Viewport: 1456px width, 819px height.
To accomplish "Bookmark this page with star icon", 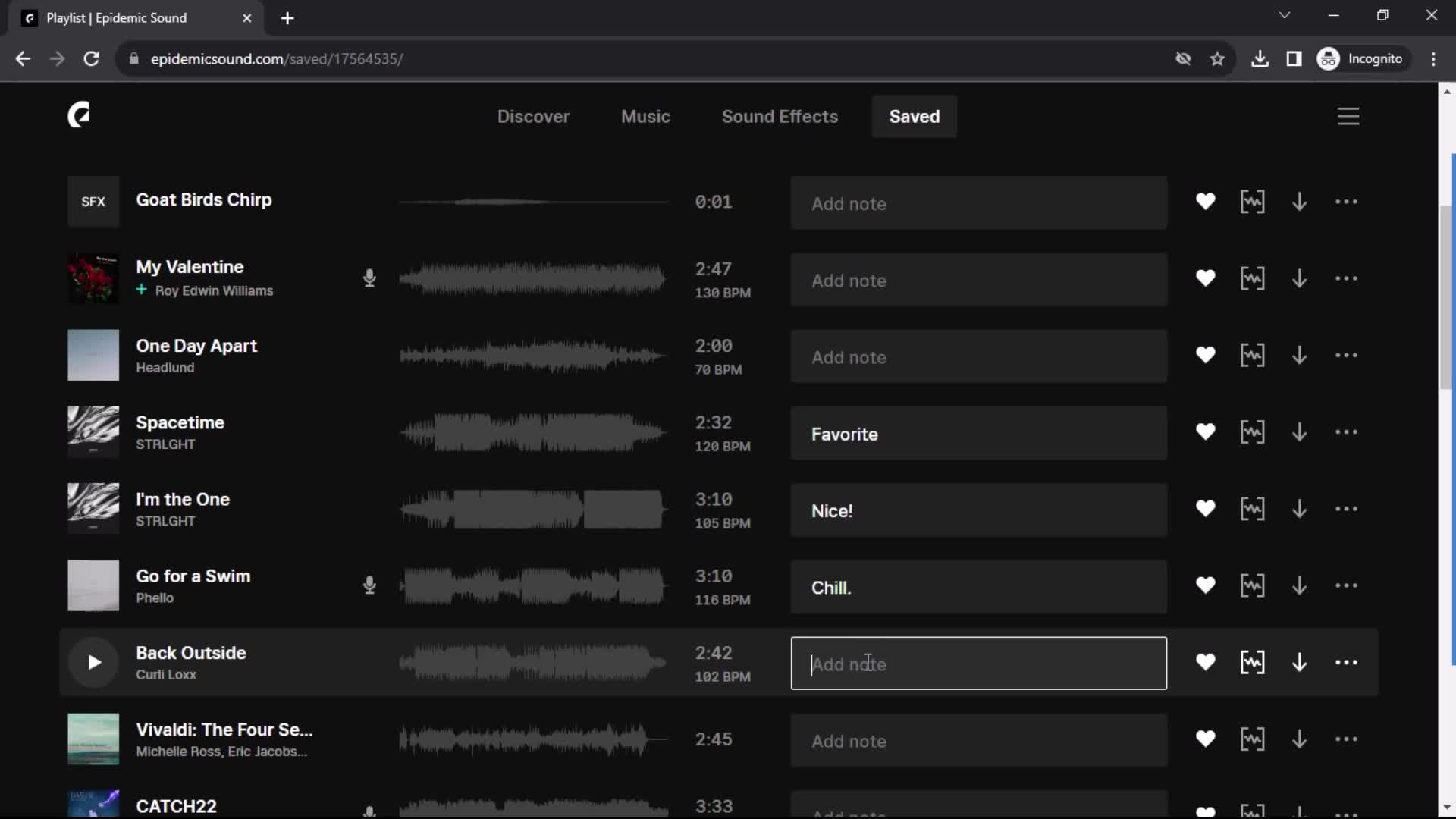I will [x=1217, y=58].
